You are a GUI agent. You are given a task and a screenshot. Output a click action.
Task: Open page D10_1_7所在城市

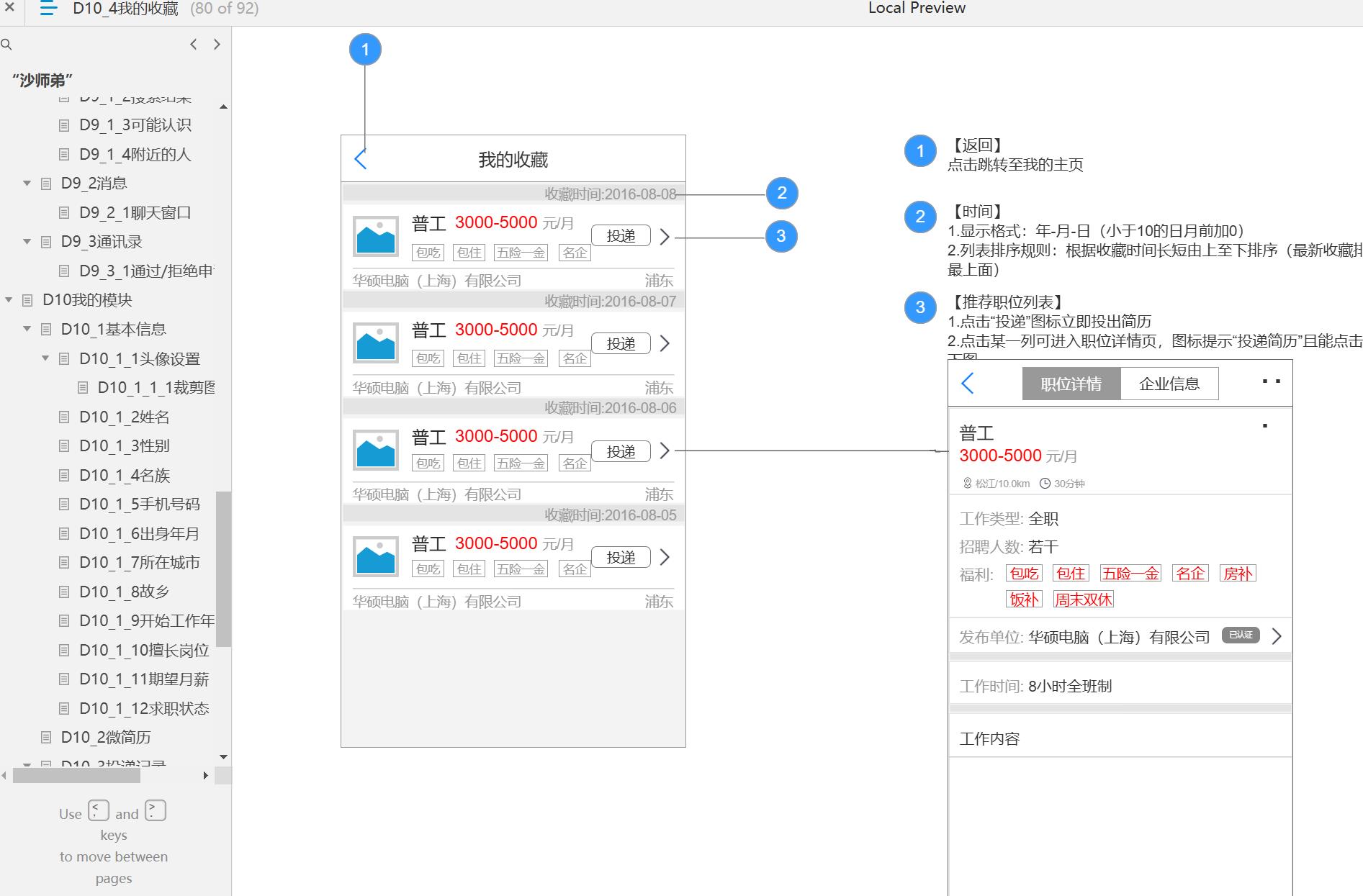click(140, 562)
